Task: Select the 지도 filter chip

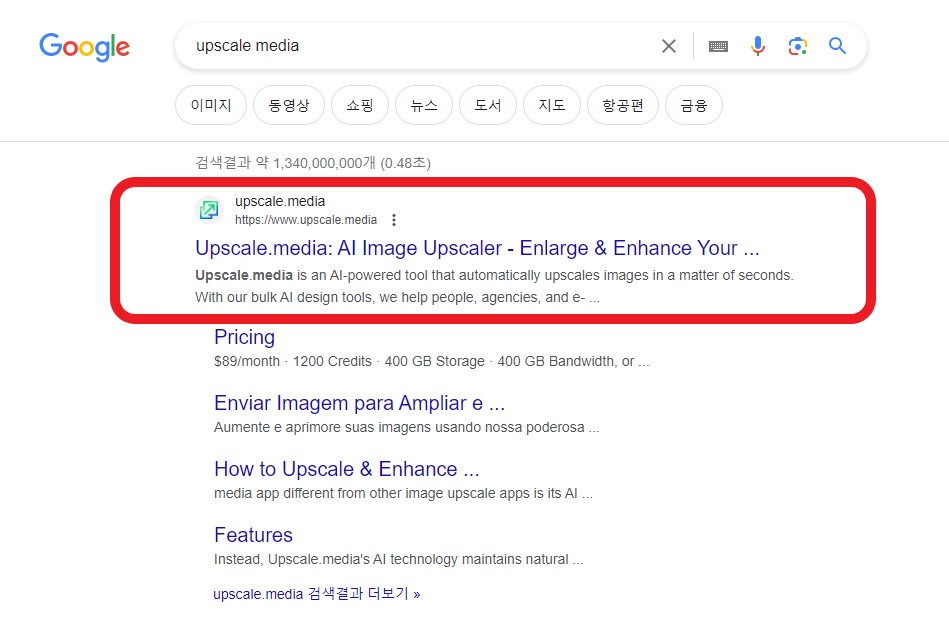Action: tap(552, 105)
